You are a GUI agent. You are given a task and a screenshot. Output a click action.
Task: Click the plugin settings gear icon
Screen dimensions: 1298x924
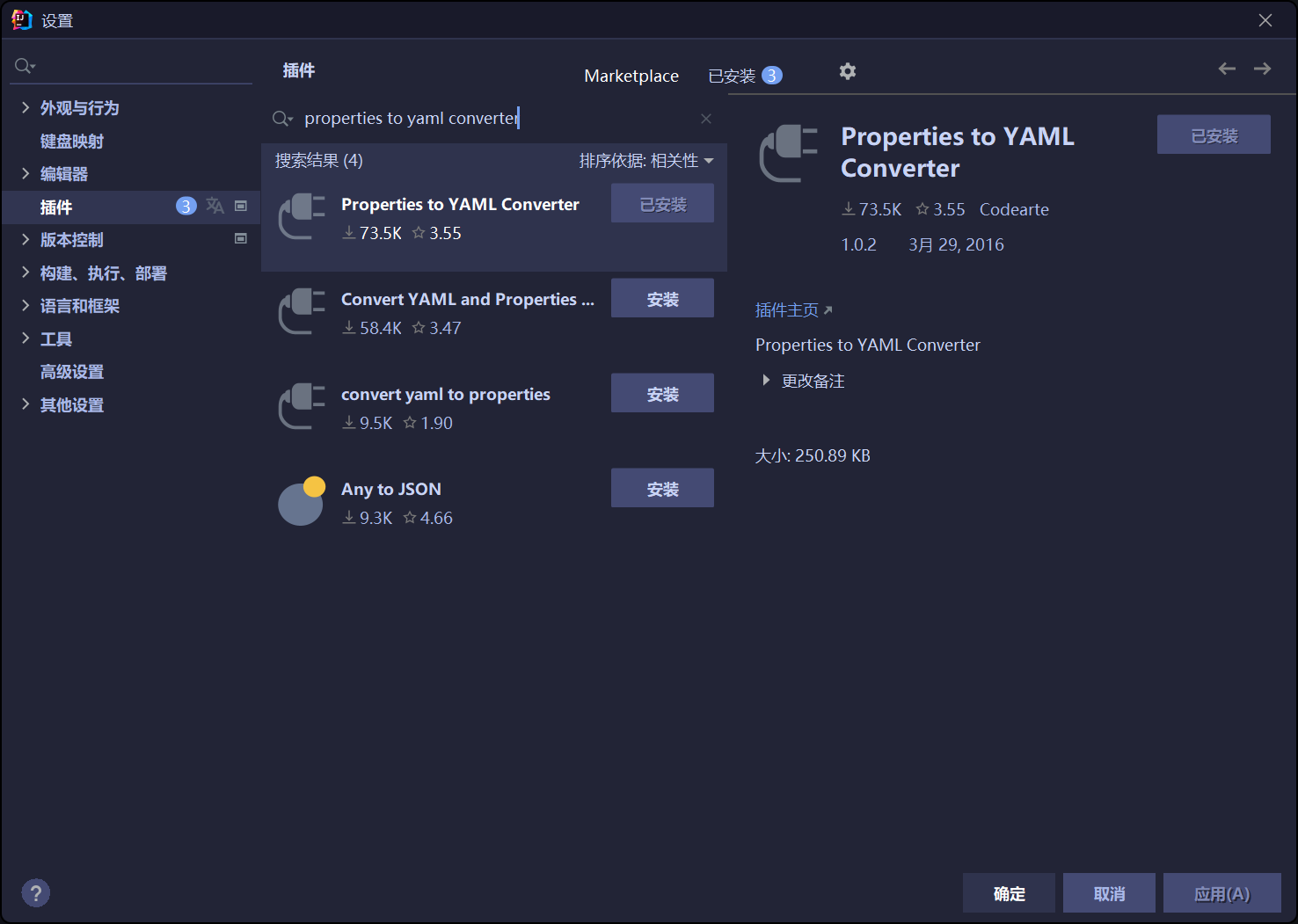coord(847,71)
